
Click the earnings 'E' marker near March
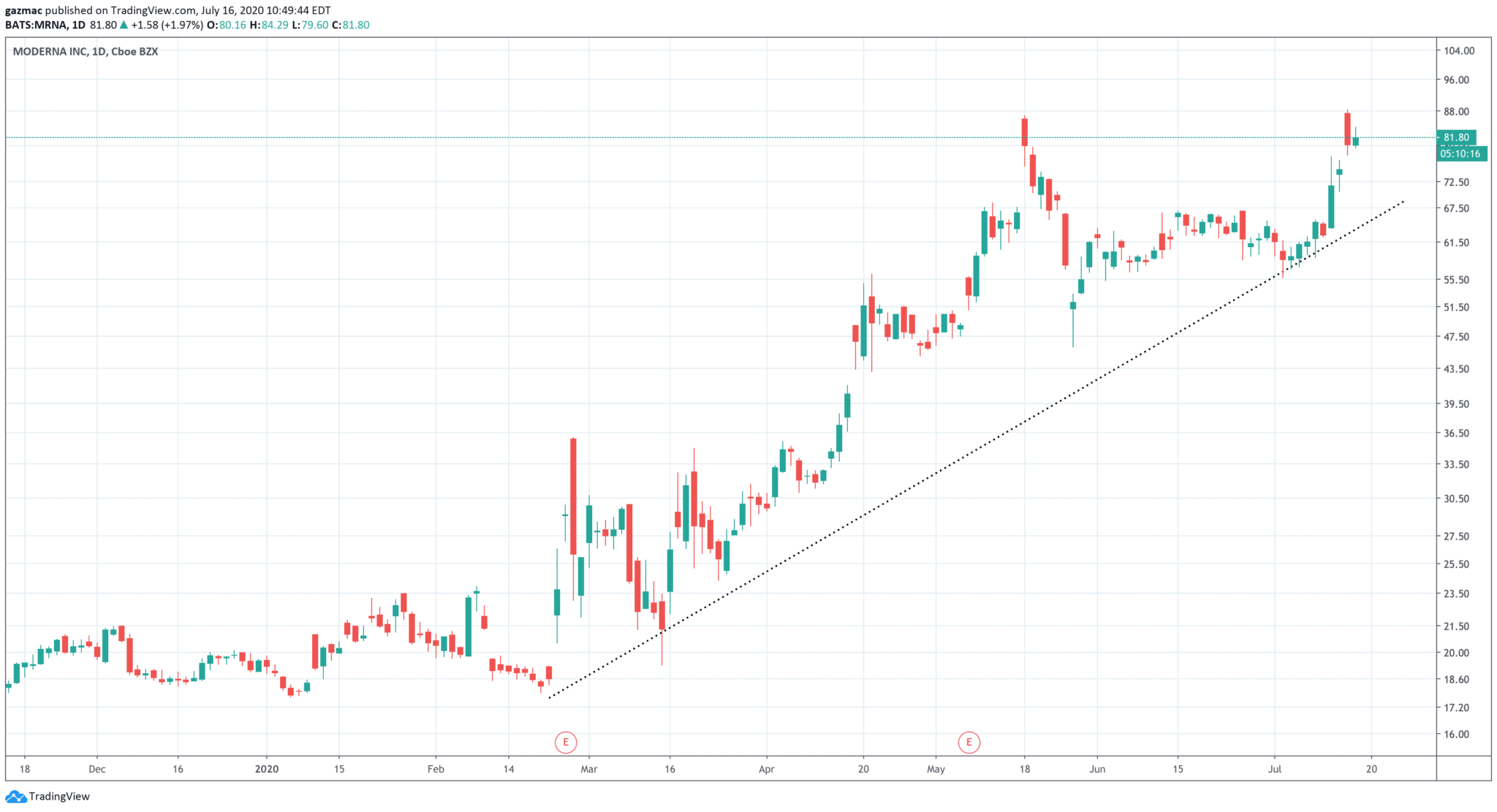[565, 743]
